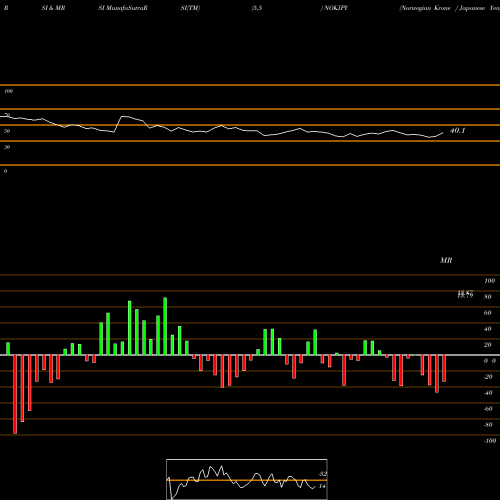Click the 40.1 RSI value label
The height and width of the screenshot is (500, 500).
[x=457, y=131]
